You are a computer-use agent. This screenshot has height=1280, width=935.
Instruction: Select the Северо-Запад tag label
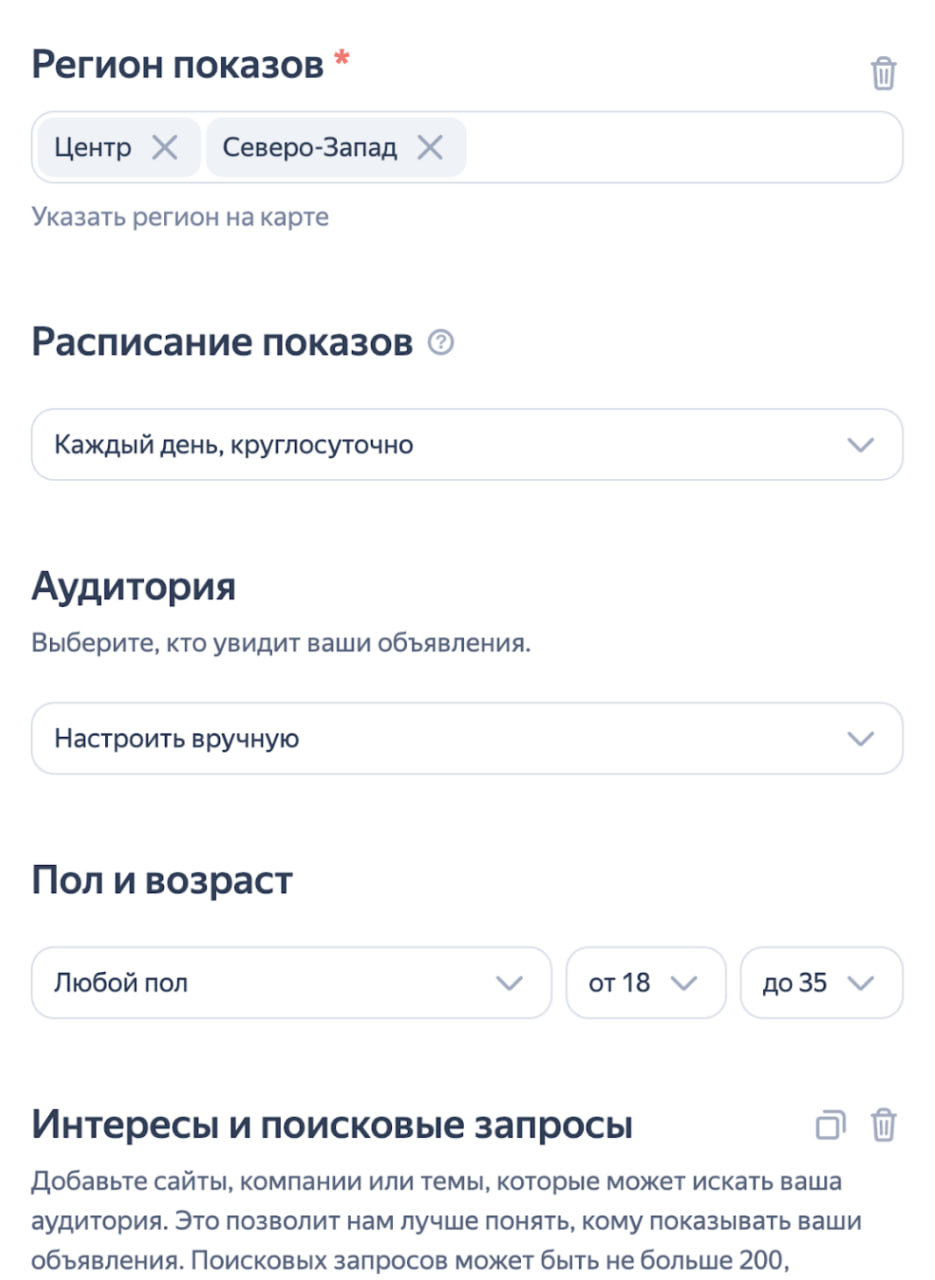(310, 148)
